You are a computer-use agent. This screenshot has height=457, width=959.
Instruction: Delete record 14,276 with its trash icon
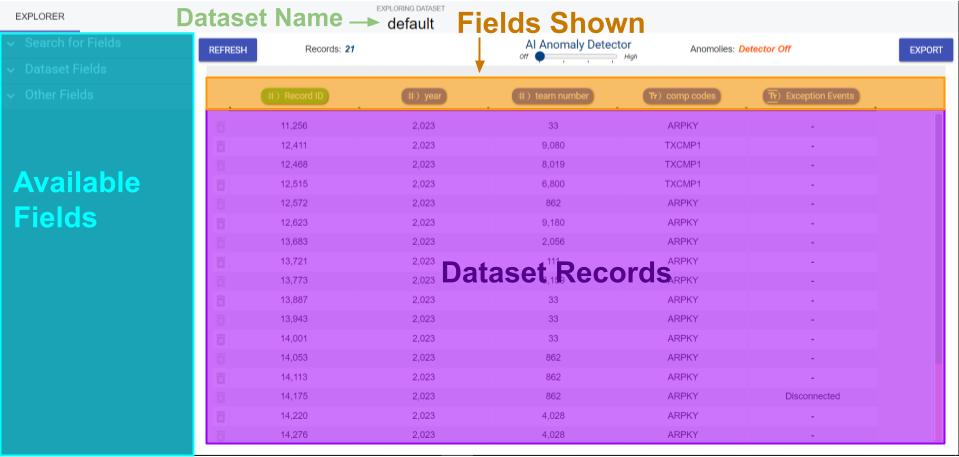pos(221,436)
